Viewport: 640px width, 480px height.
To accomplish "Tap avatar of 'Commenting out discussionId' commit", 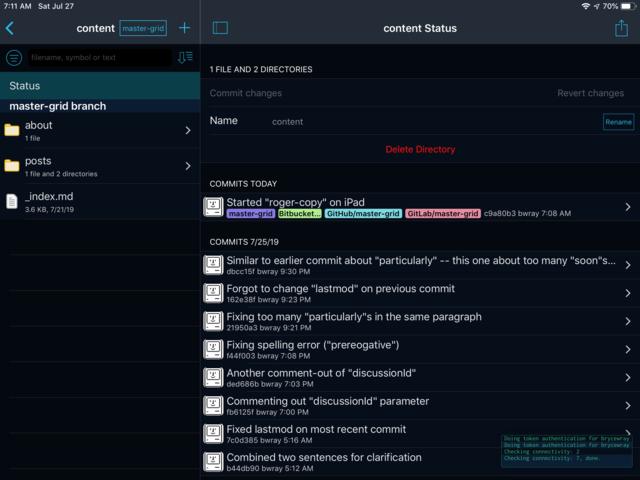I will click(x=213, y=406).
